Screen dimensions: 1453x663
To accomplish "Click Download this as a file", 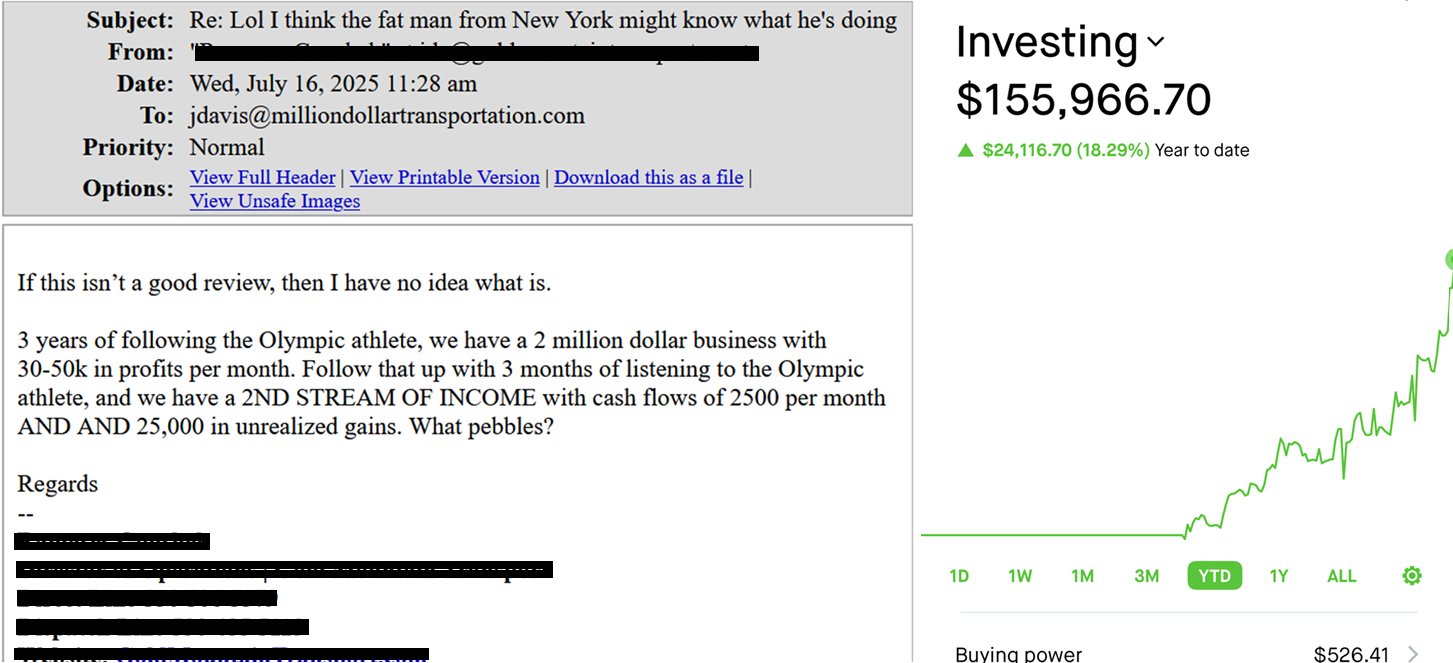I will point(648,177).
